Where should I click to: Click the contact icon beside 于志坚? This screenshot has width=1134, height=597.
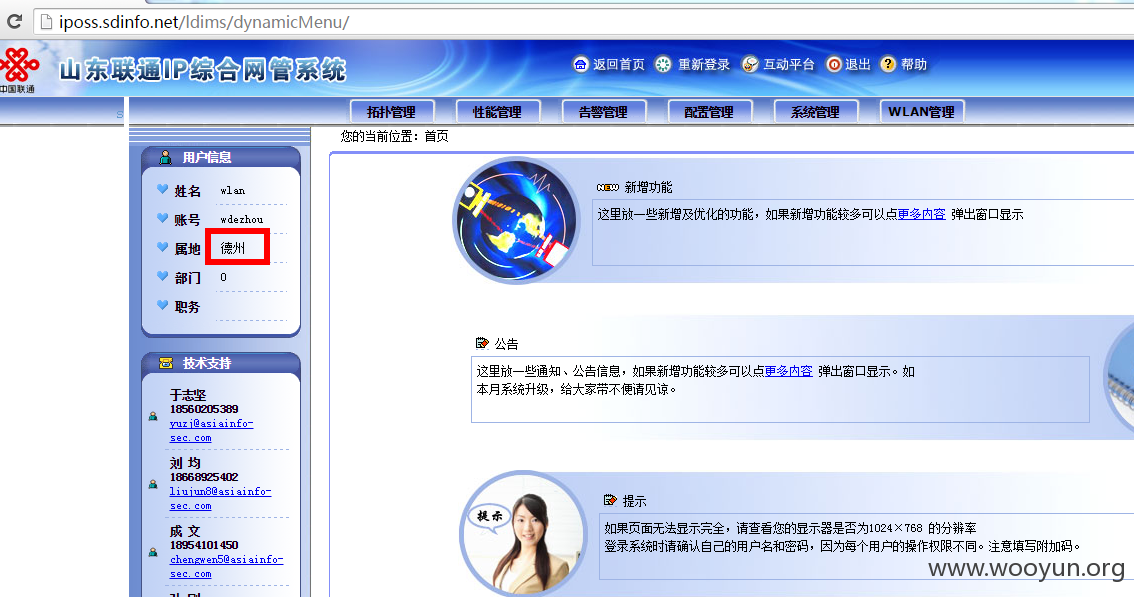click(153, 416)
